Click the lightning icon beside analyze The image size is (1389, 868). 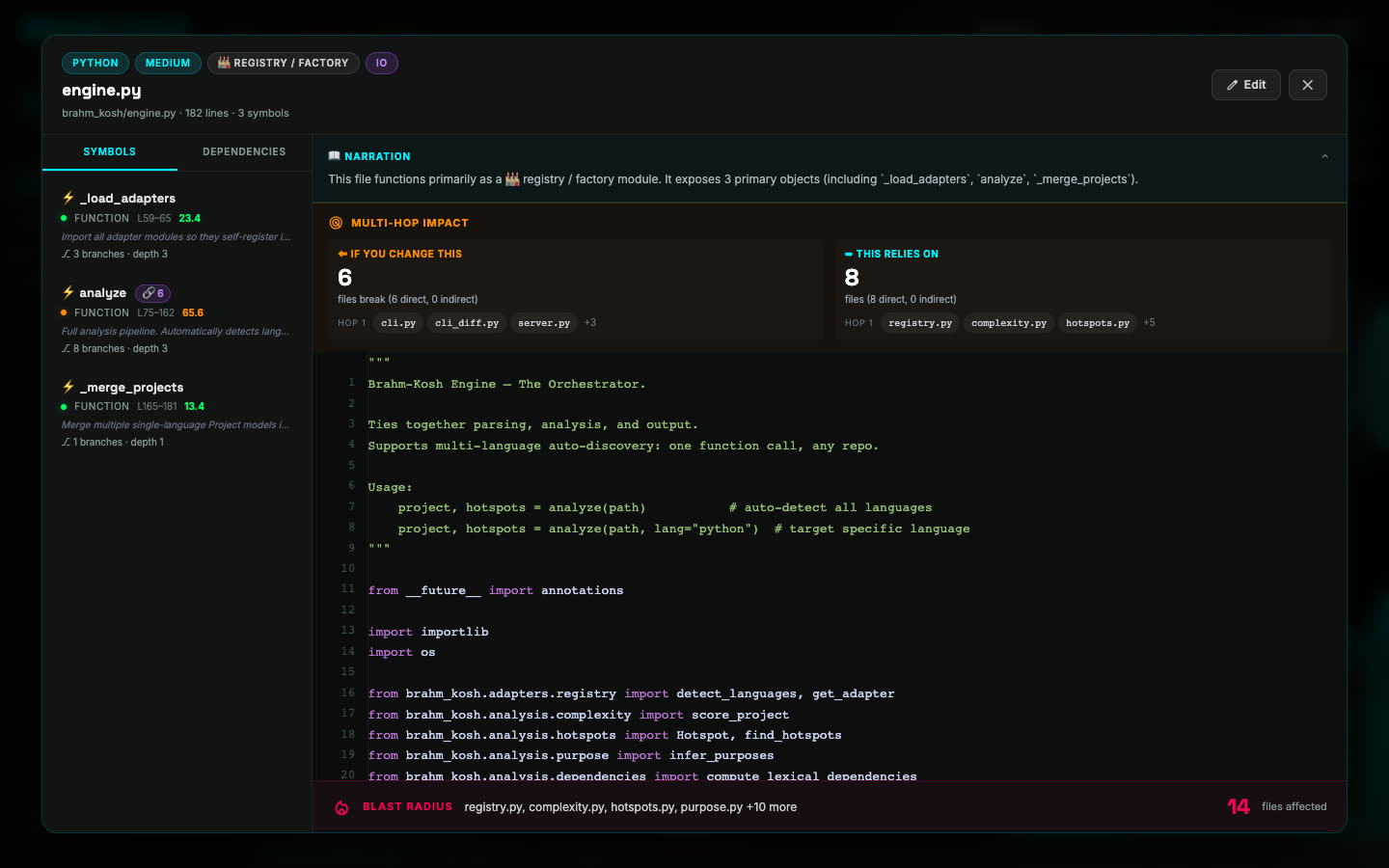68,292
